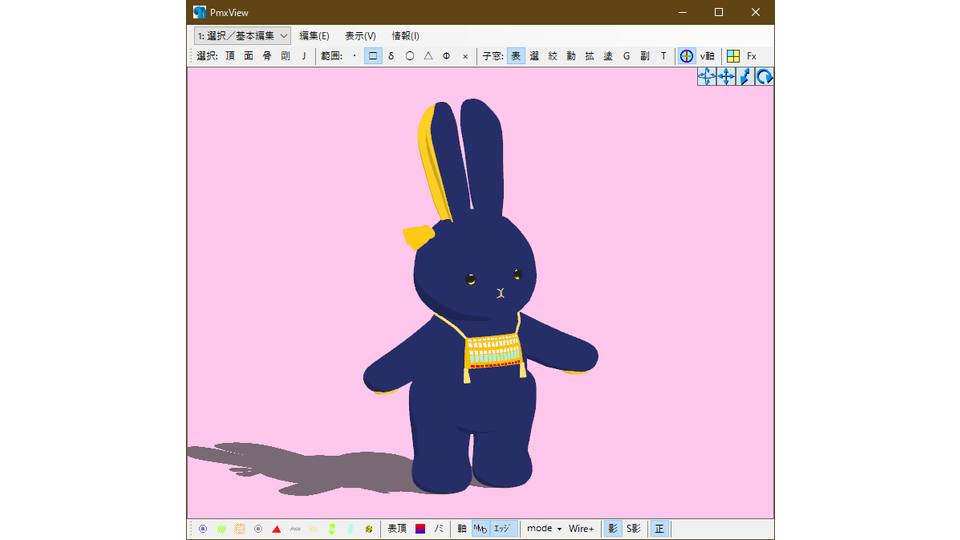Toggle the blue circle vertex display icon
The width and height of the screenshot is (960, 540).
(x=203, y=529)
